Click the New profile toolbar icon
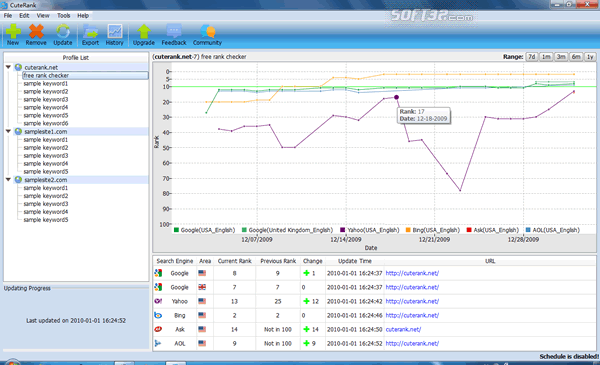The width and height of the screenshot is (600, 365). [13, 32]
